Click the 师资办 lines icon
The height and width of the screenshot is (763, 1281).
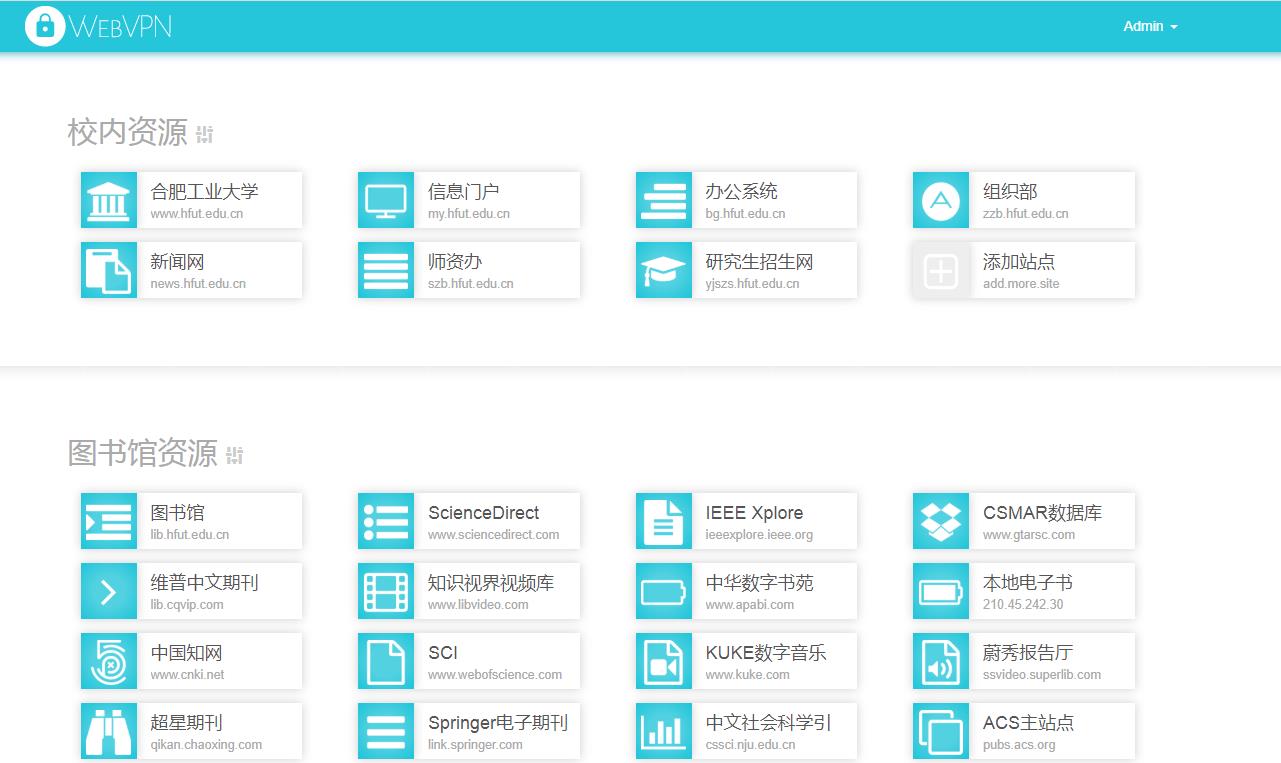pyautogui.click(x=386, y=270)
